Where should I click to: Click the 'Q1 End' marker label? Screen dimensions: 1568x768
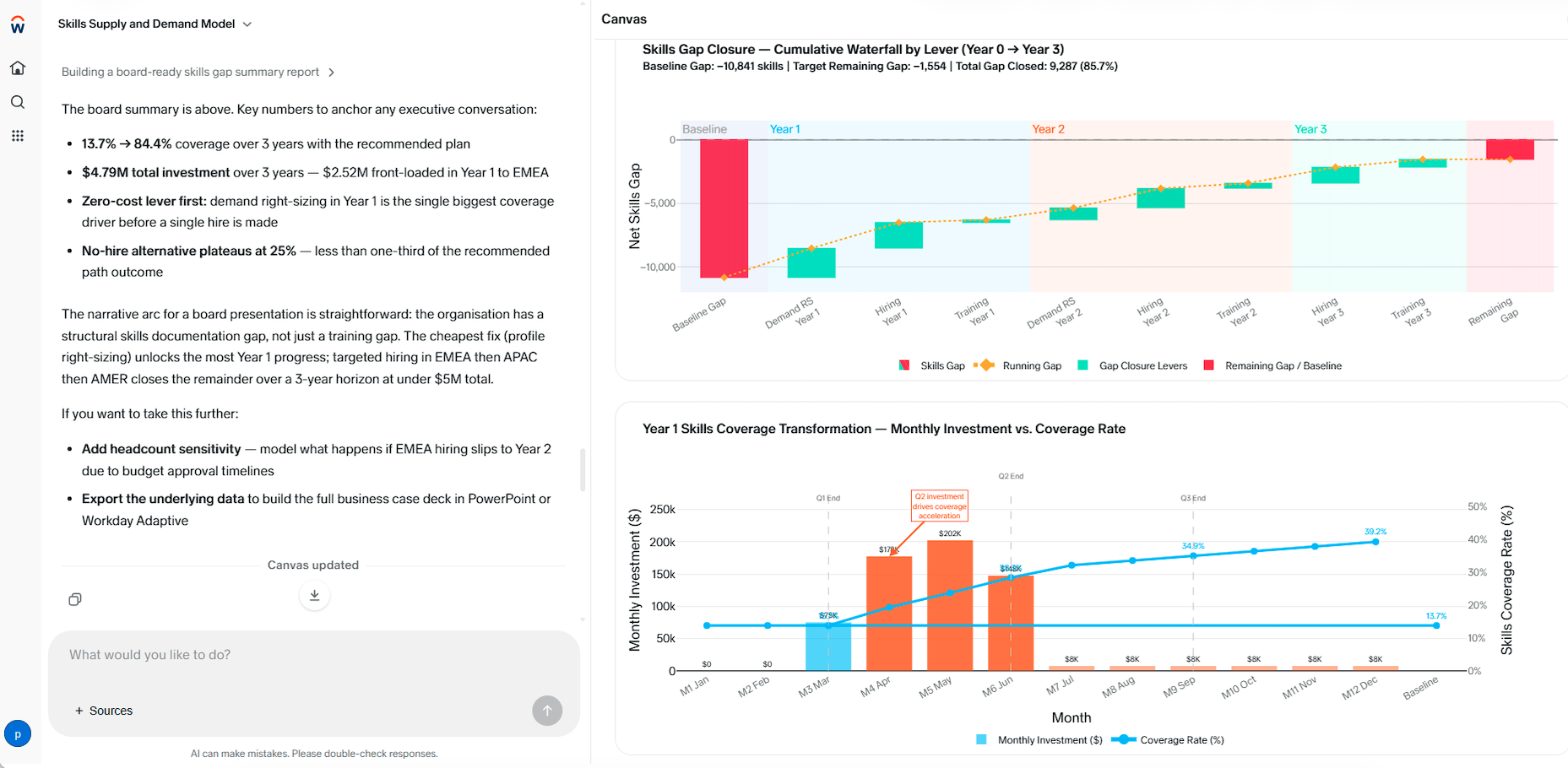(x=828, y=498)
